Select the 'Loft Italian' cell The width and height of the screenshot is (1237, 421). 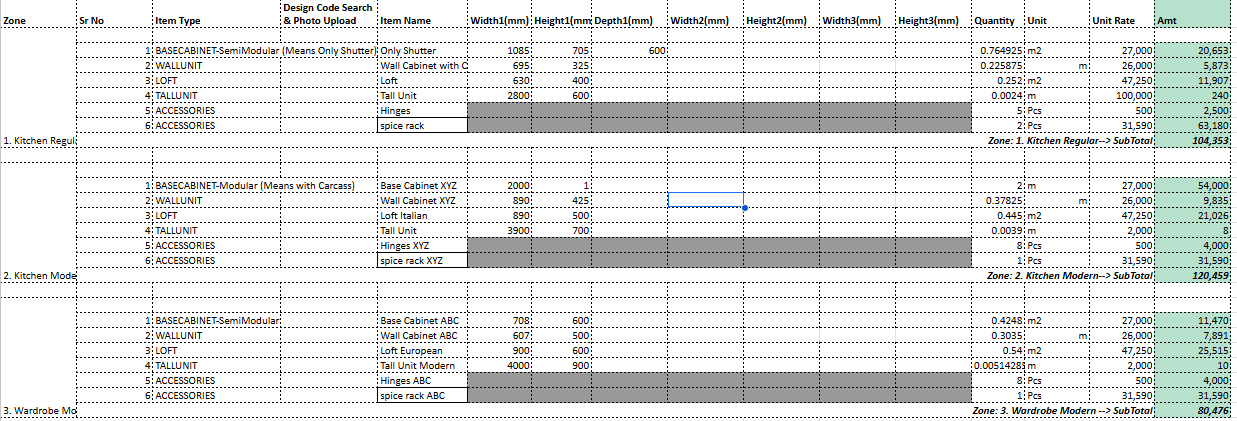pyautogui.click(x=422, y=215)
